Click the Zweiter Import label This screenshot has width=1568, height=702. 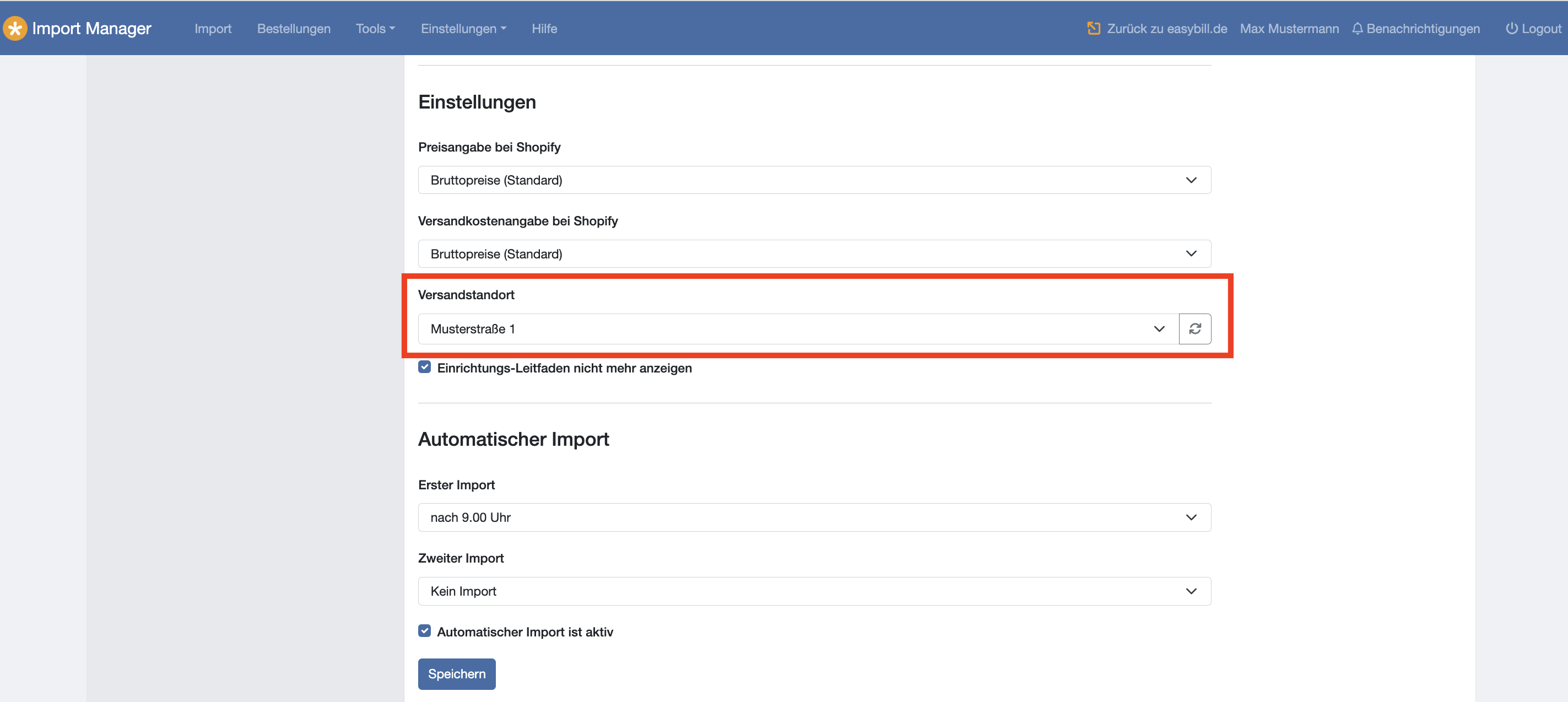(461, 558)
